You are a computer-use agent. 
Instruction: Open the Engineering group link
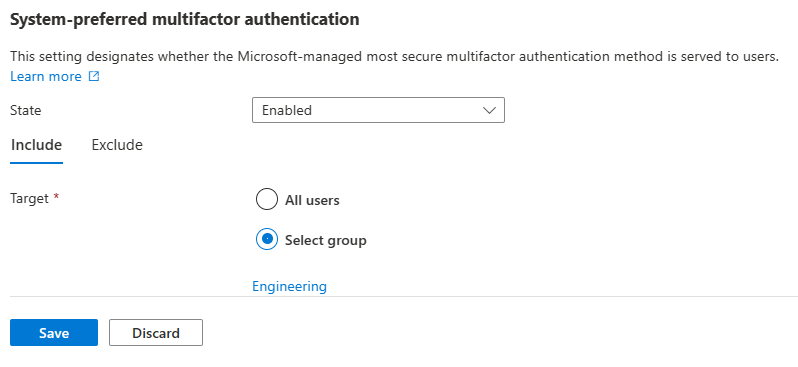[x=289, y=286]
